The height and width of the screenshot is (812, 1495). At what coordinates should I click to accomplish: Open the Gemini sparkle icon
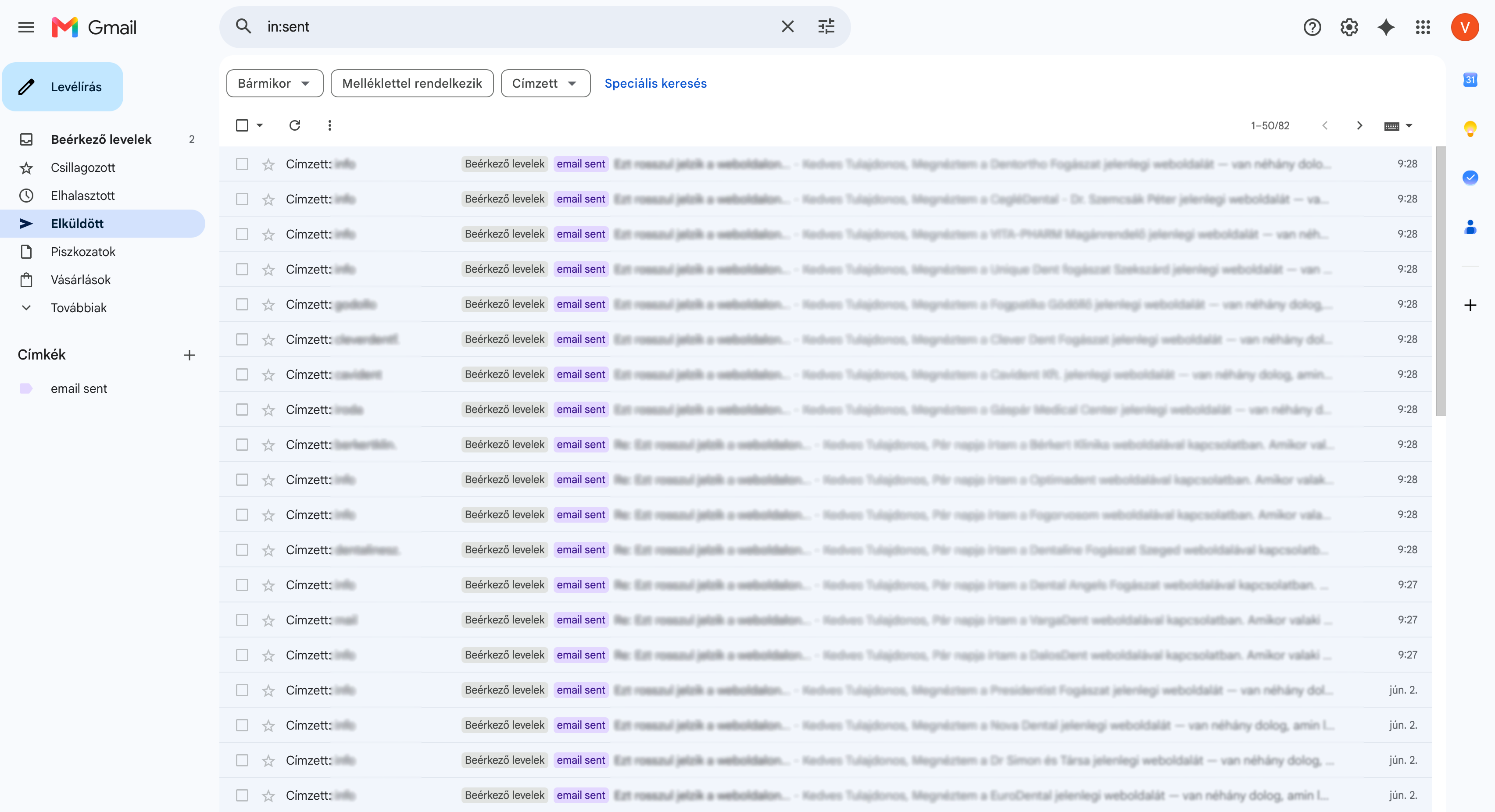click(x=1386, y=27)
